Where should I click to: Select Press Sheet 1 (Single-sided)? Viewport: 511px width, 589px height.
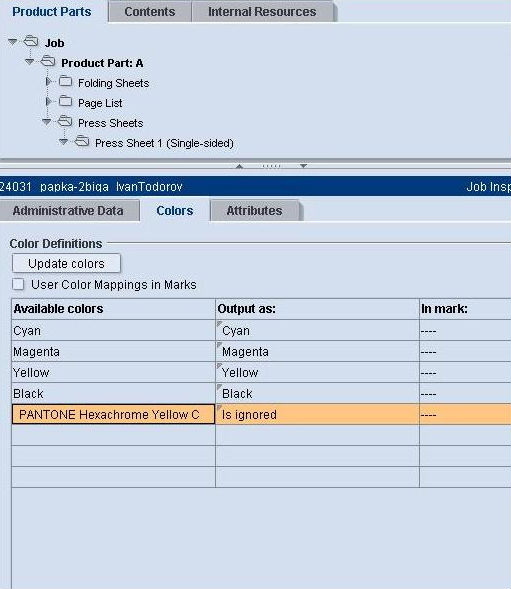point(164,143)
